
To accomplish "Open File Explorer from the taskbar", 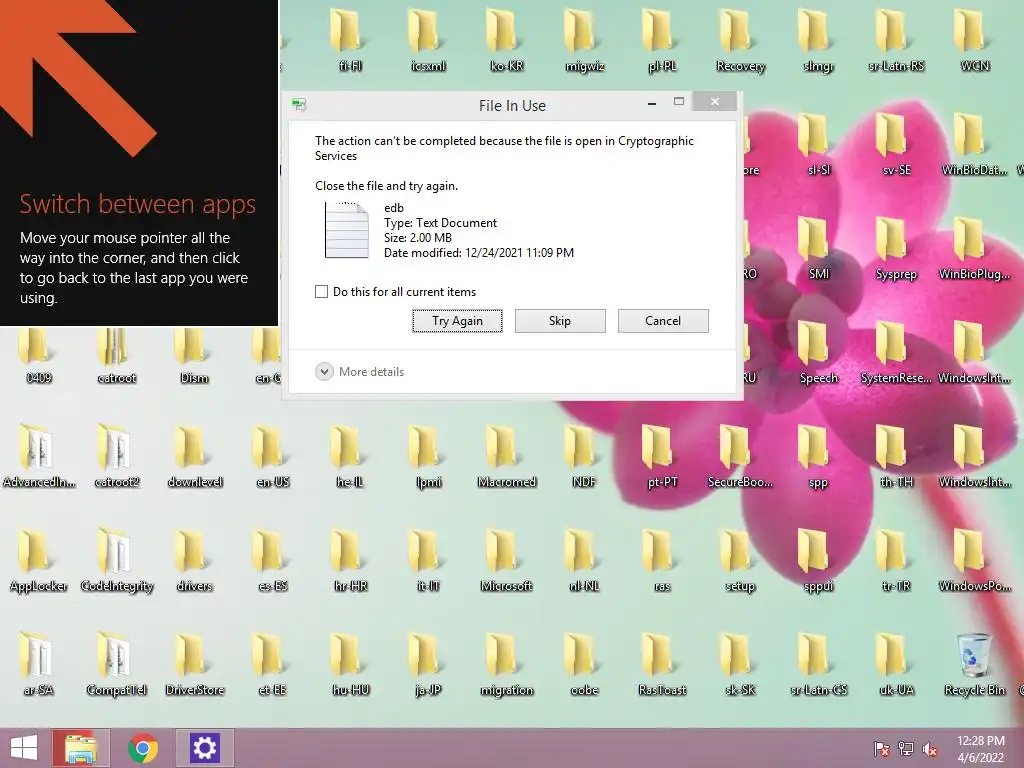I will click(x=81, y=748).
